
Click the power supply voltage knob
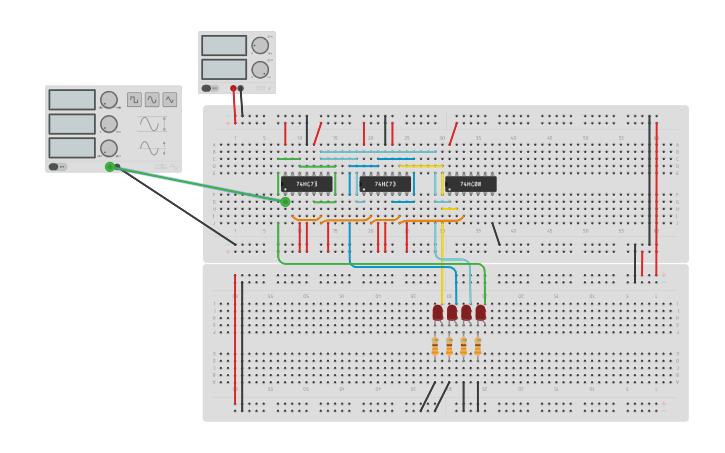point(260,46)
